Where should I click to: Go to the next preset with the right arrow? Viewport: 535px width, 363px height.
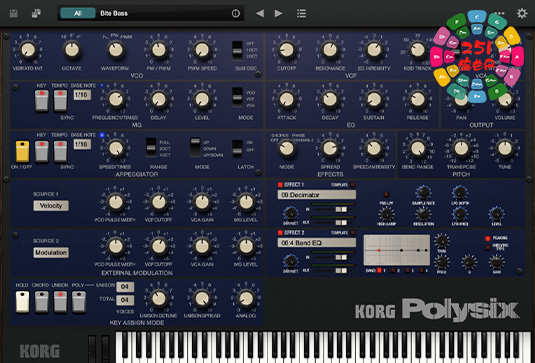coord(278,13)
